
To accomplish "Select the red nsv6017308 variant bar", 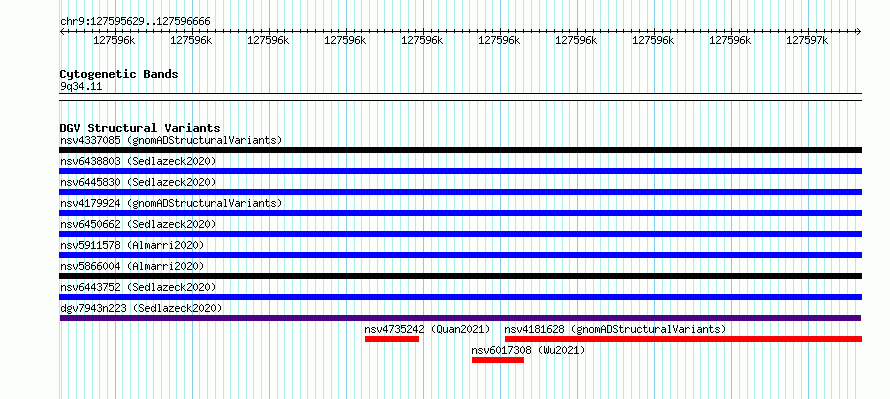I will point(498,360).
